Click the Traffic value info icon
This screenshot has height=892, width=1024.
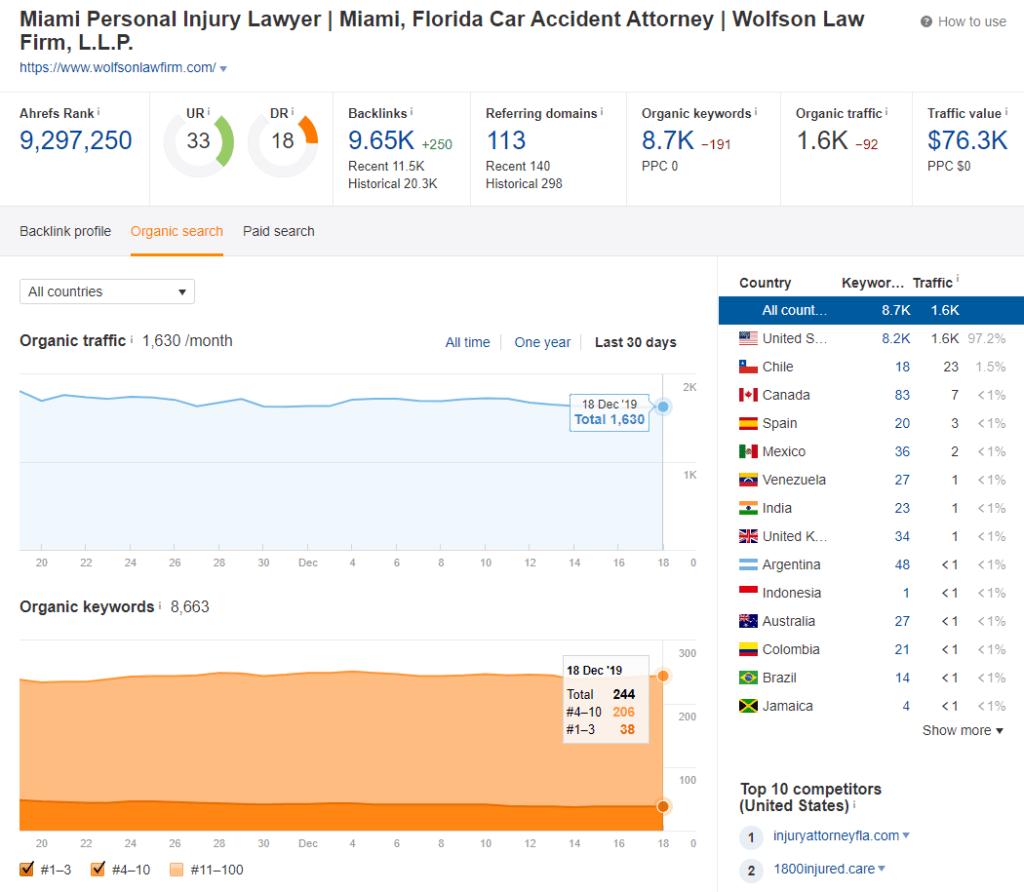pos(1006,112)
